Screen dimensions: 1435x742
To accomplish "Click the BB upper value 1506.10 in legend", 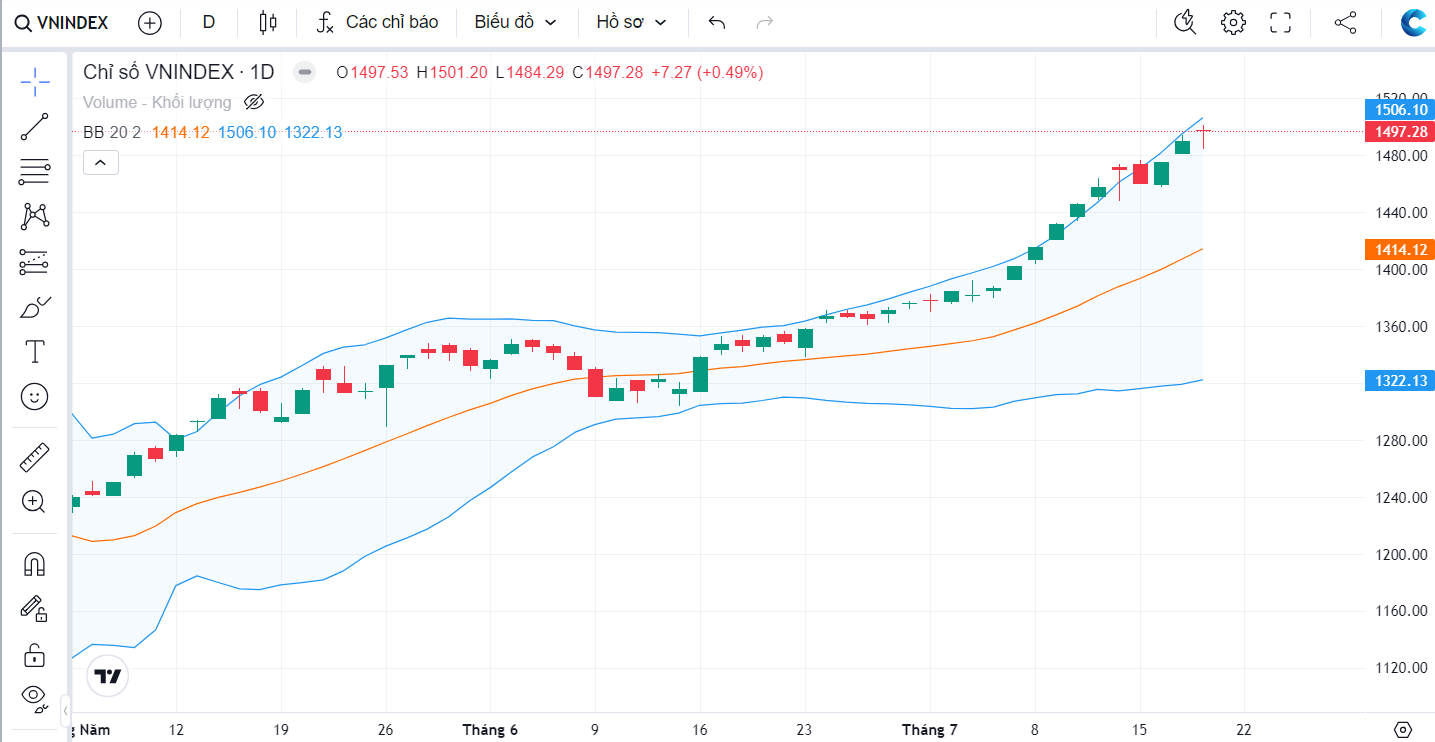I will pyautogui.click(x=247, y=132).
